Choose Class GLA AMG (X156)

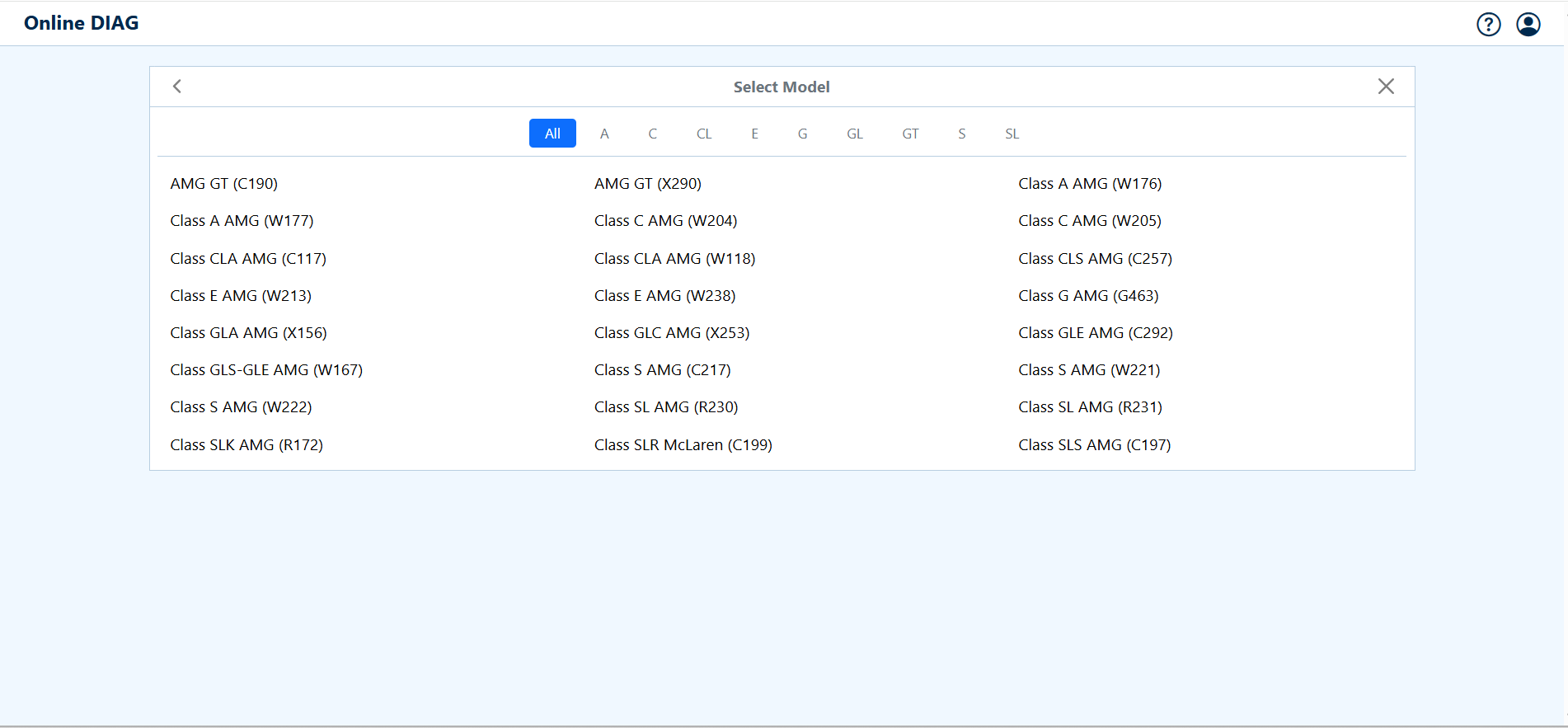(248, 333)
